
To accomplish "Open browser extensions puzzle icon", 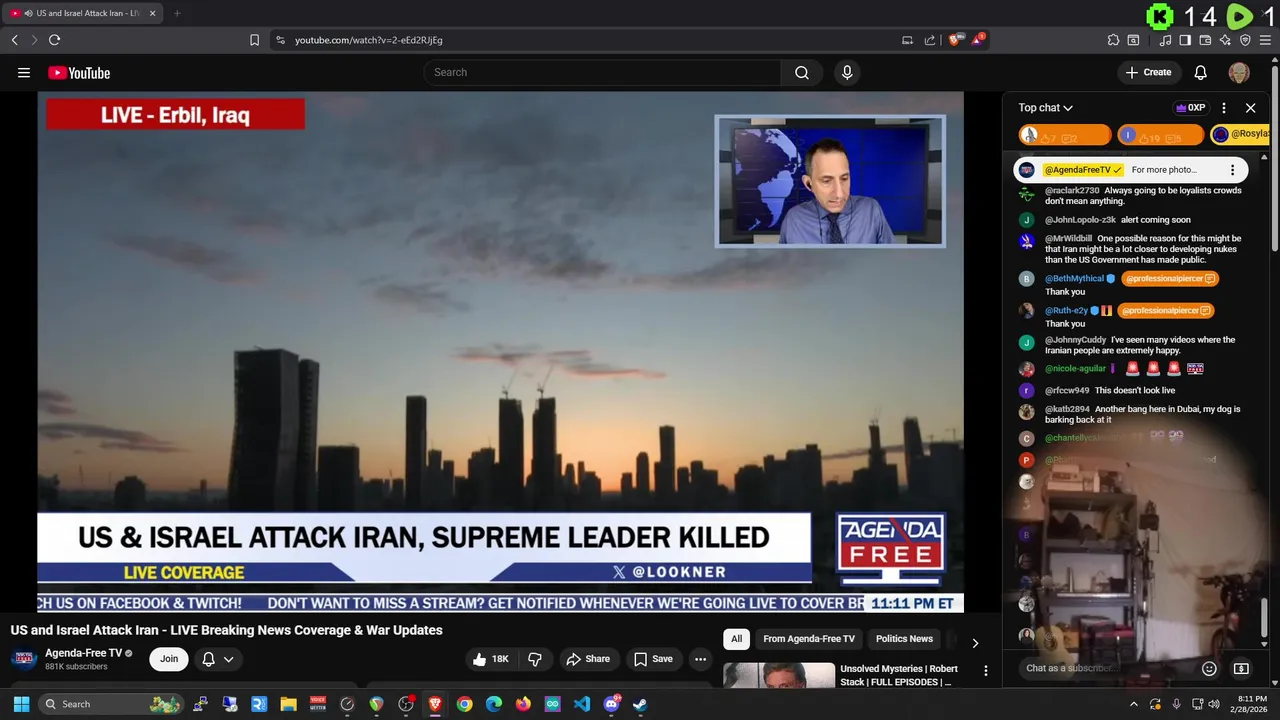I will 1113,40.
